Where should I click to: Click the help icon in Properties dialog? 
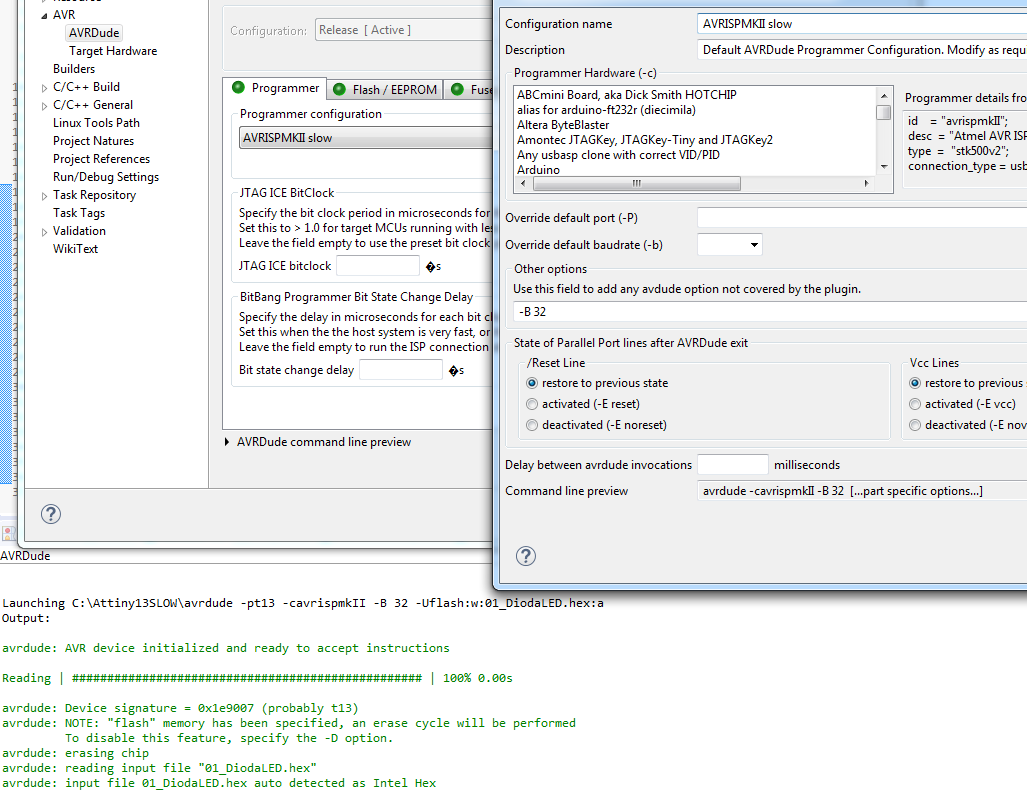pos(50,514)
